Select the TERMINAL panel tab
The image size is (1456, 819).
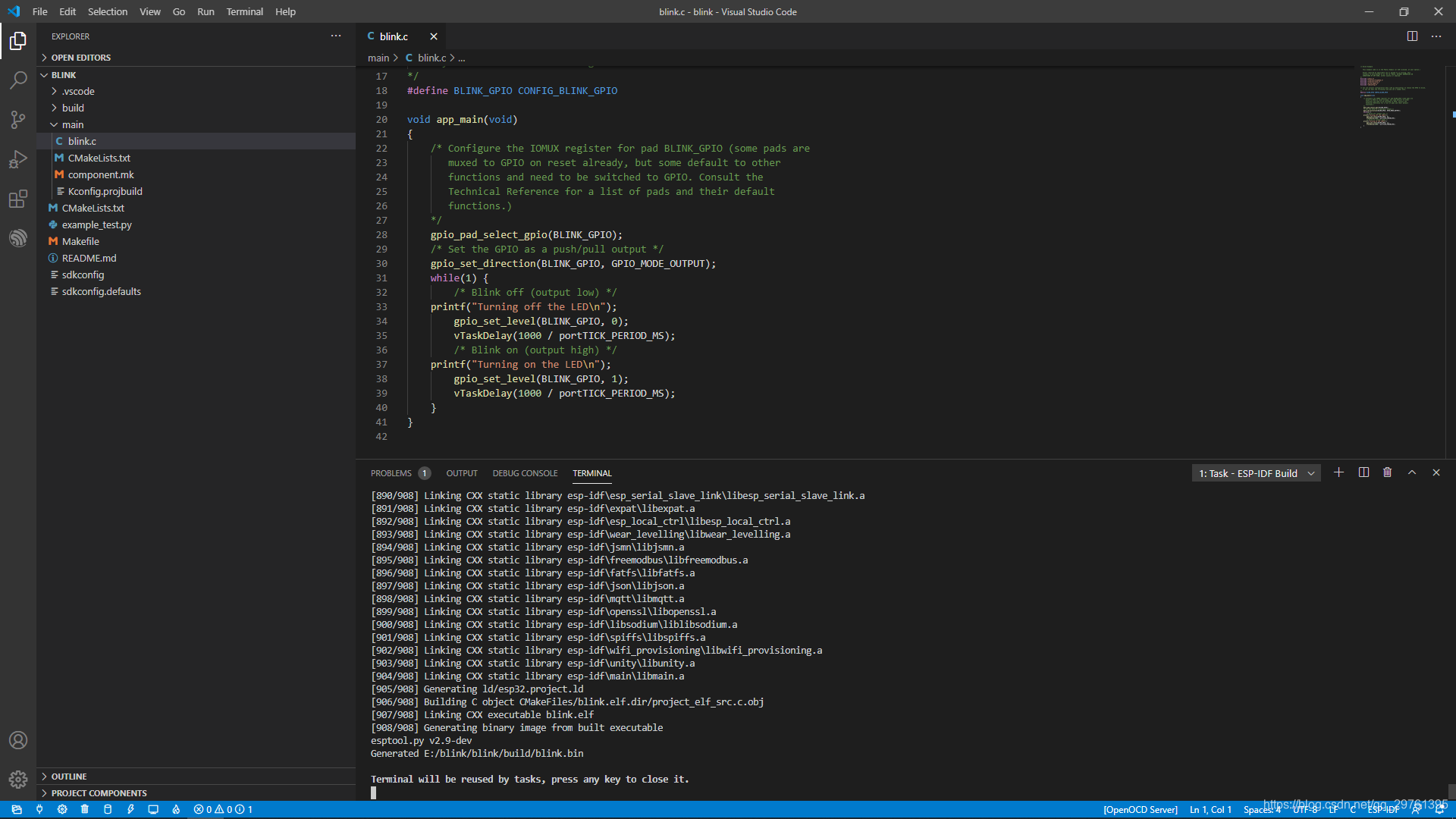tap(592, 473)
